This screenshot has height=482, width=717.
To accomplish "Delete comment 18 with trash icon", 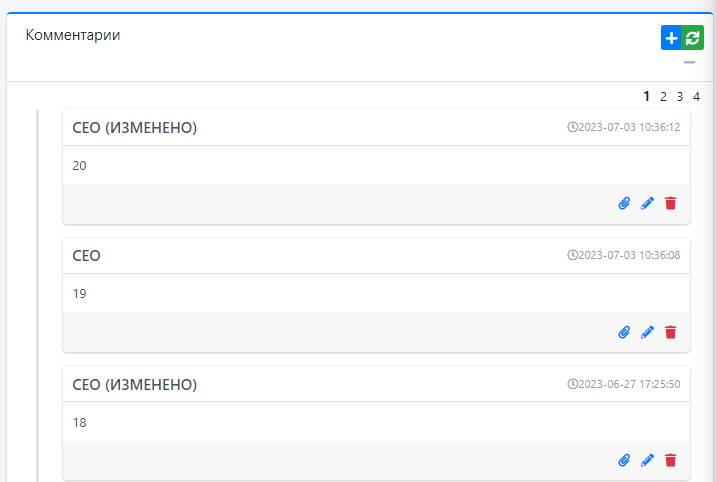I will [671, 460].
